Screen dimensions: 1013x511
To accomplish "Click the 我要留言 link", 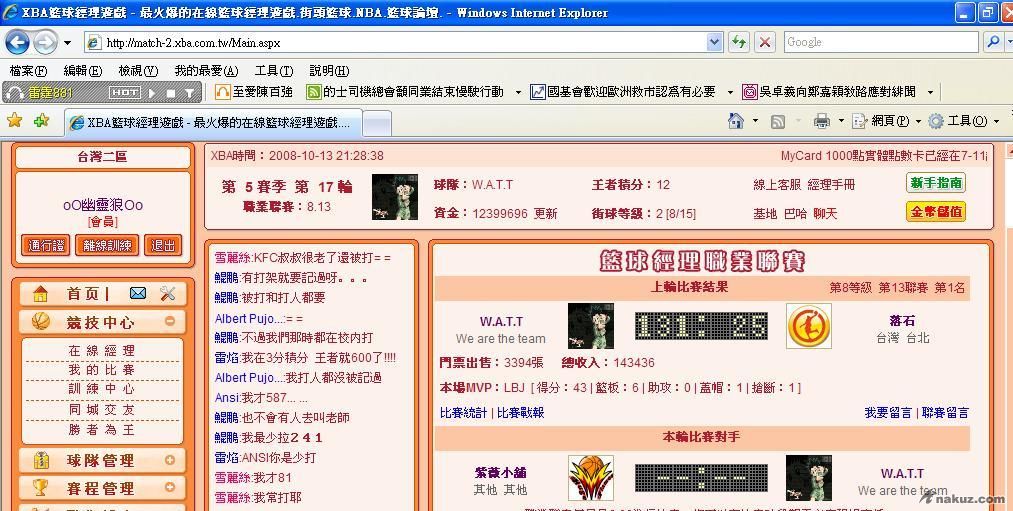I will pyautogui.click(x=888, y=413).
